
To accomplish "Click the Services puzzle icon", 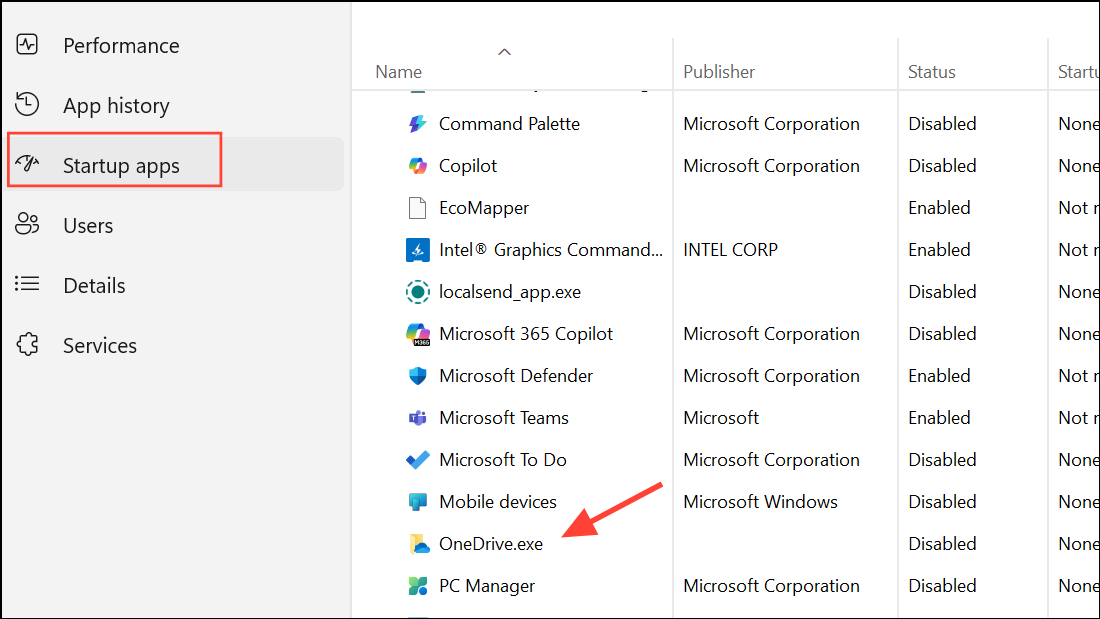I will pos(27,345).
